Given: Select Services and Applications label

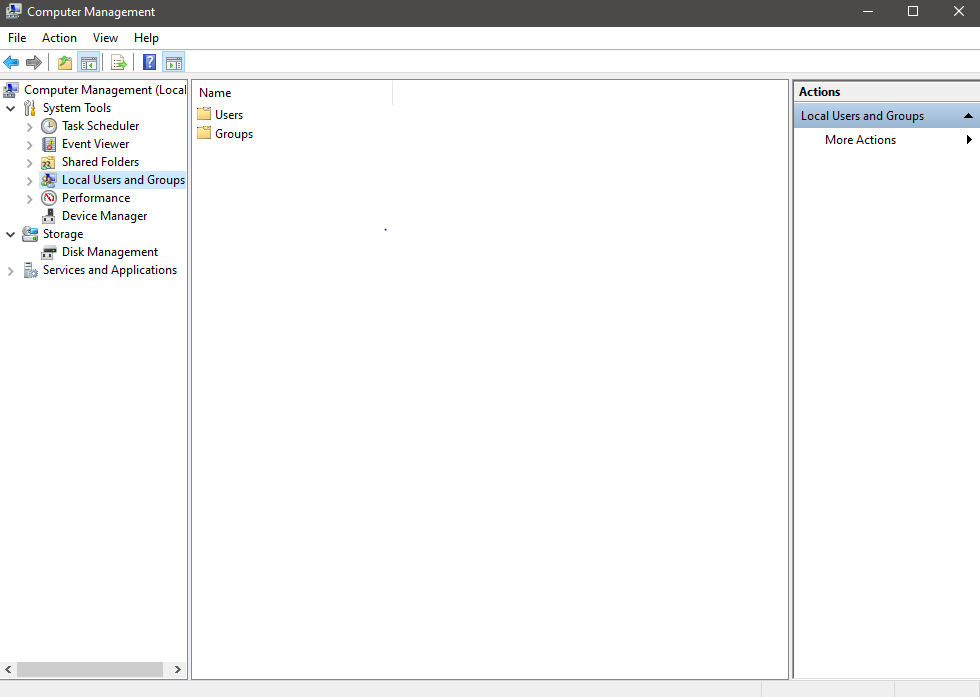Looking at the screenshot, I should [110, 270].
